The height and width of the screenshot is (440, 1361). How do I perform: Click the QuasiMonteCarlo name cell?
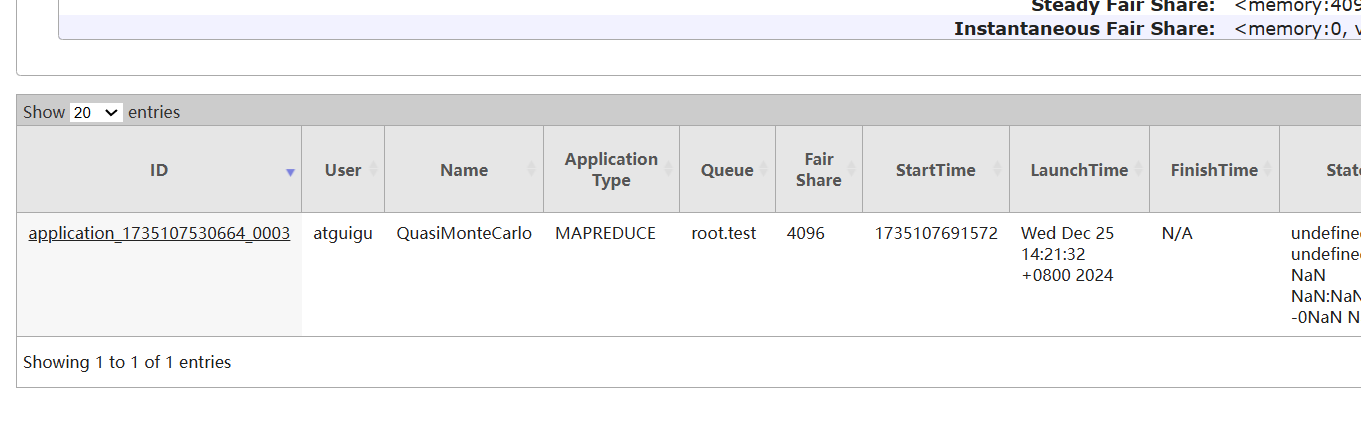pos(464,234)
